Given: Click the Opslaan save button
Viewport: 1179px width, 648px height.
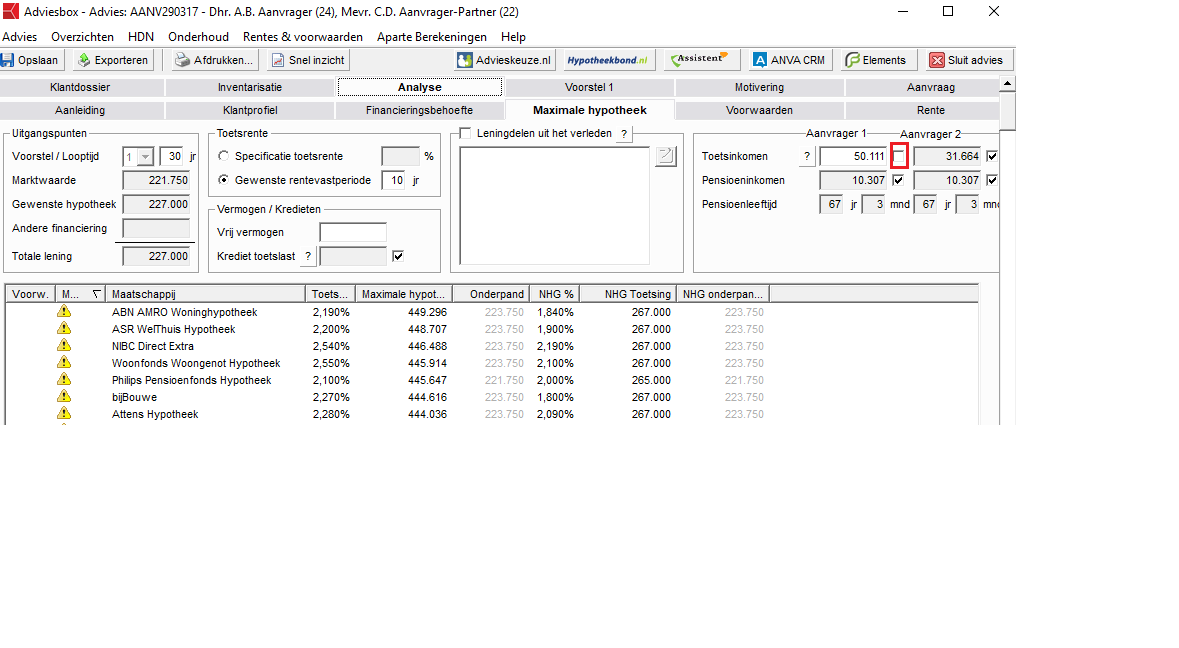Looking at the screenshot, I should (x=32, y=60).
